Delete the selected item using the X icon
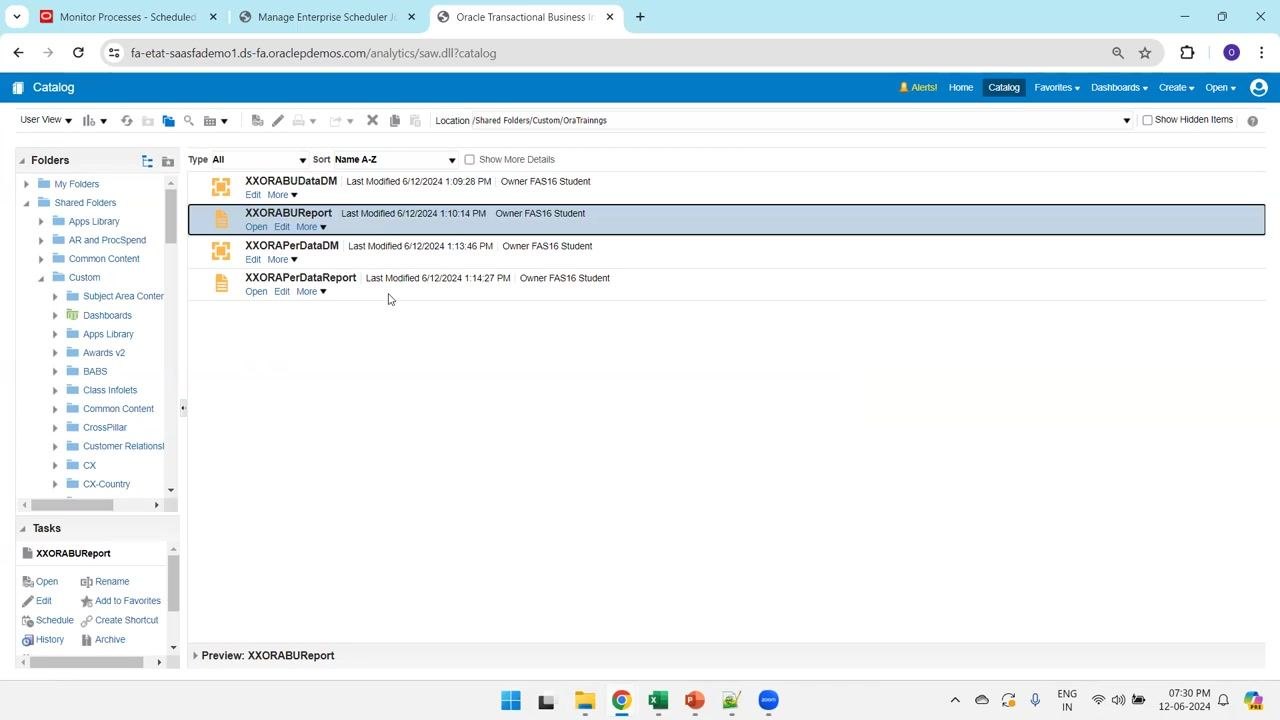The height and width of the screenshot is (720, 1280). pos(372,120)
